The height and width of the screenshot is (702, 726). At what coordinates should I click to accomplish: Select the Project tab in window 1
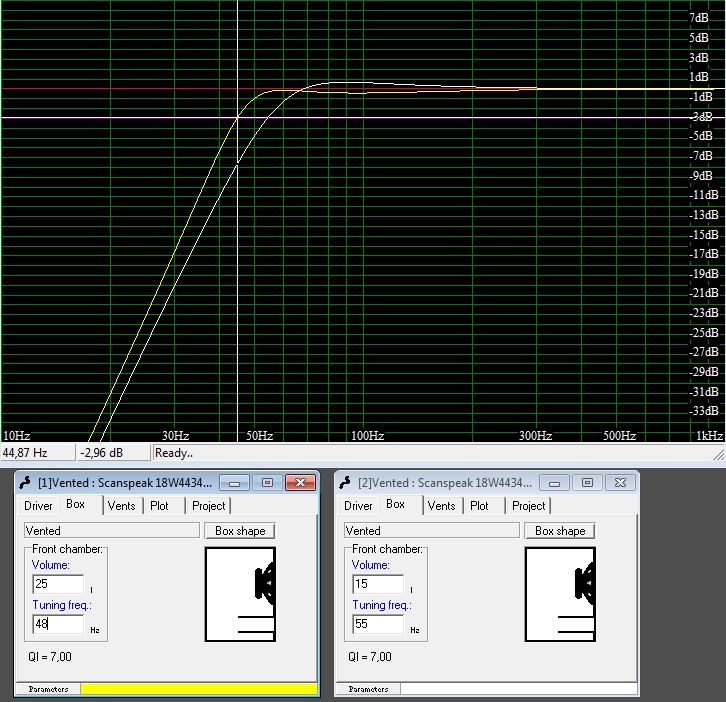[x=208, y=506]
